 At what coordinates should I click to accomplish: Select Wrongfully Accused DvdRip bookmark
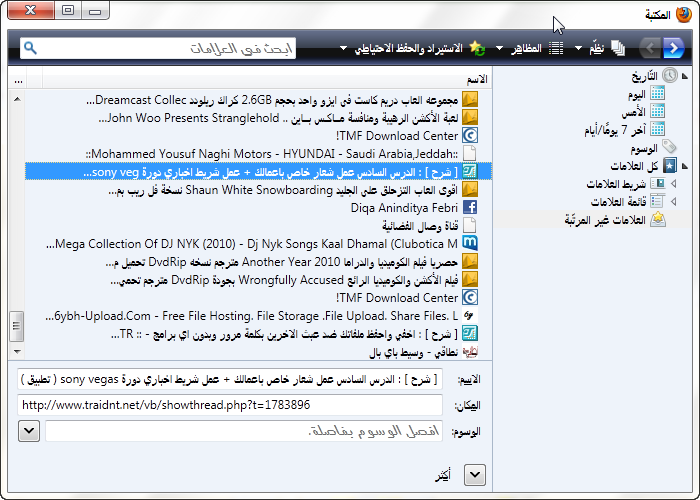[258, 279]
